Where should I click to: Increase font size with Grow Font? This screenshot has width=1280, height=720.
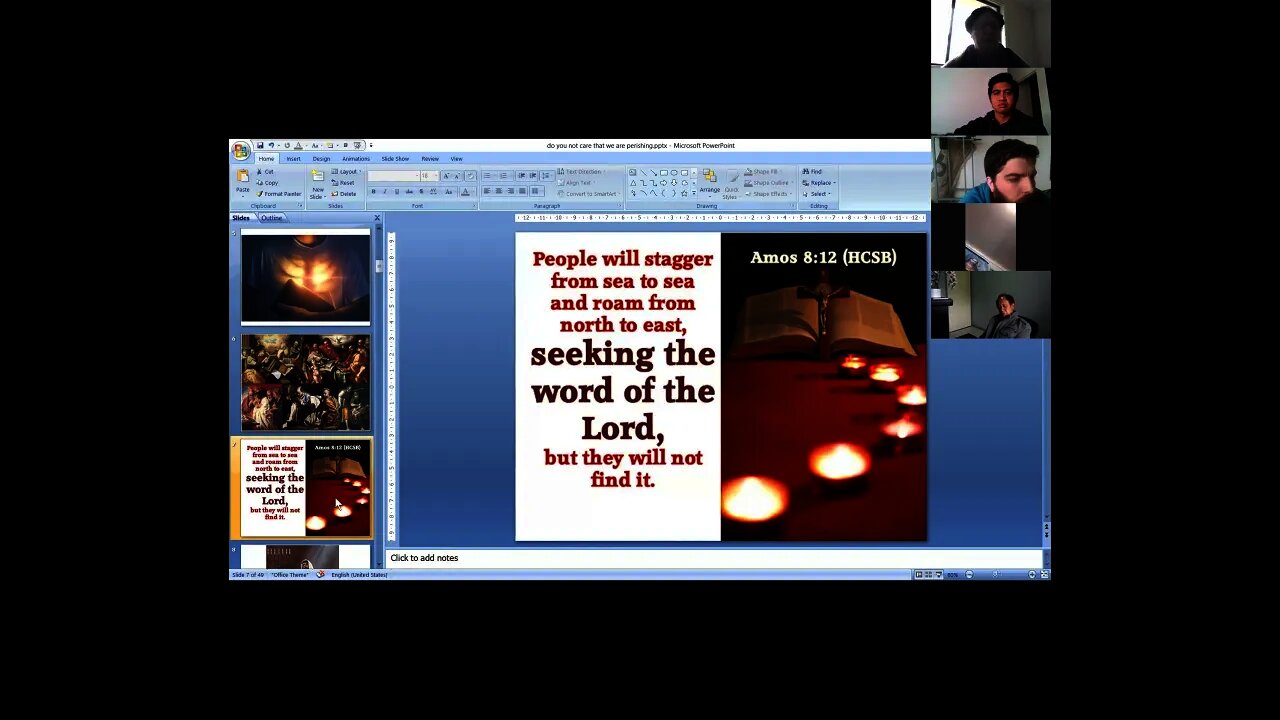click(446, 176)
